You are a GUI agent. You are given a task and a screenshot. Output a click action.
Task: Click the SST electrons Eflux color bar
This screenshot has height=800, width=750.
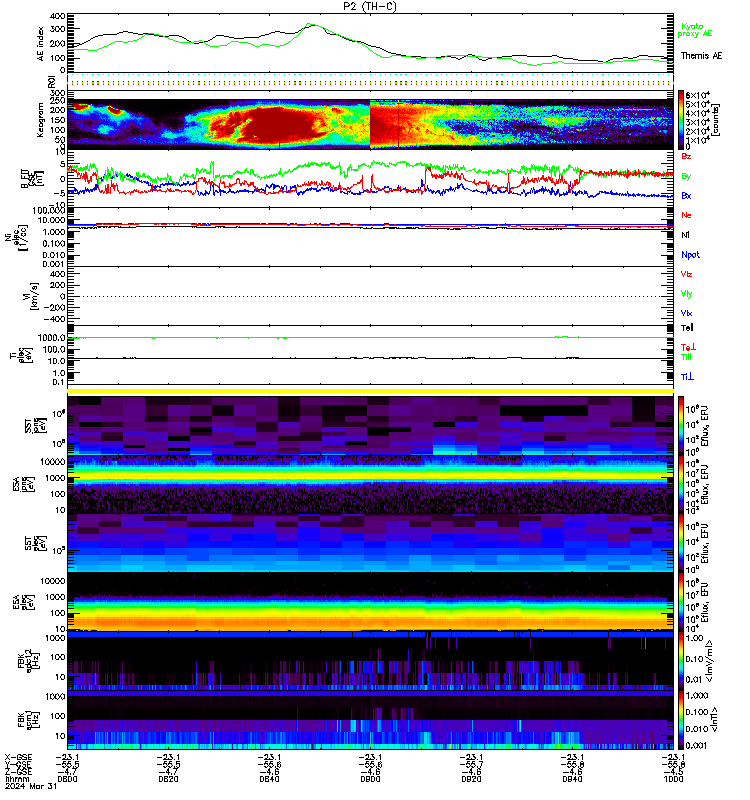[x=681, y=543]
